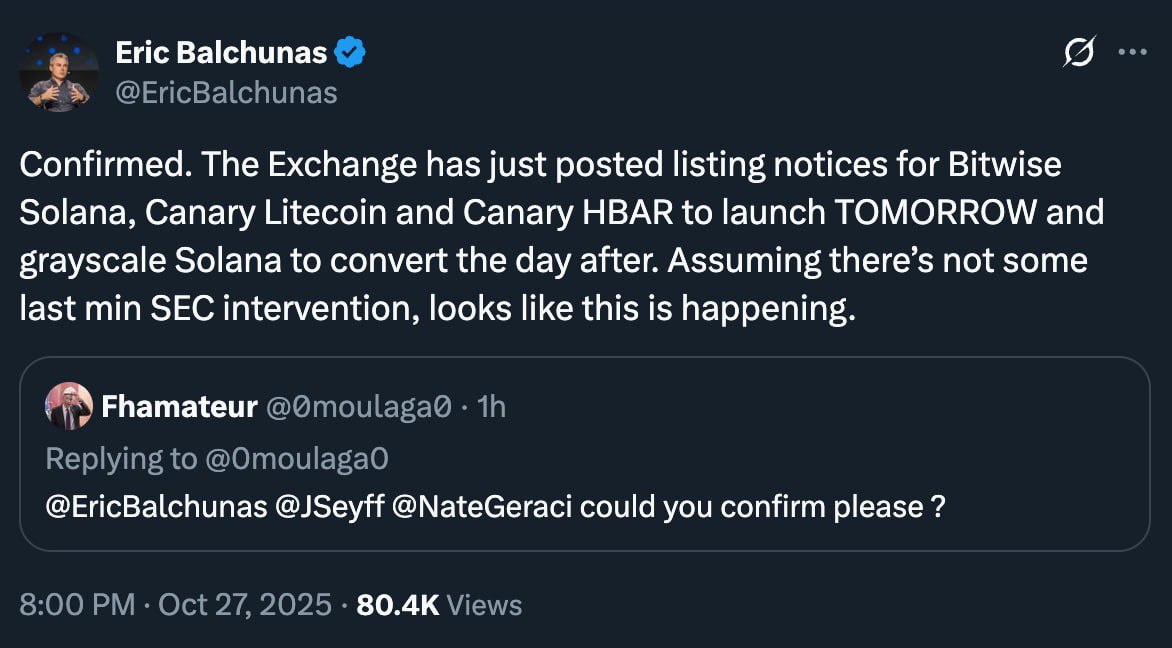Open the @NateGeraci mention
Viewport: 1172px width, 648px height.
[485, 507]
